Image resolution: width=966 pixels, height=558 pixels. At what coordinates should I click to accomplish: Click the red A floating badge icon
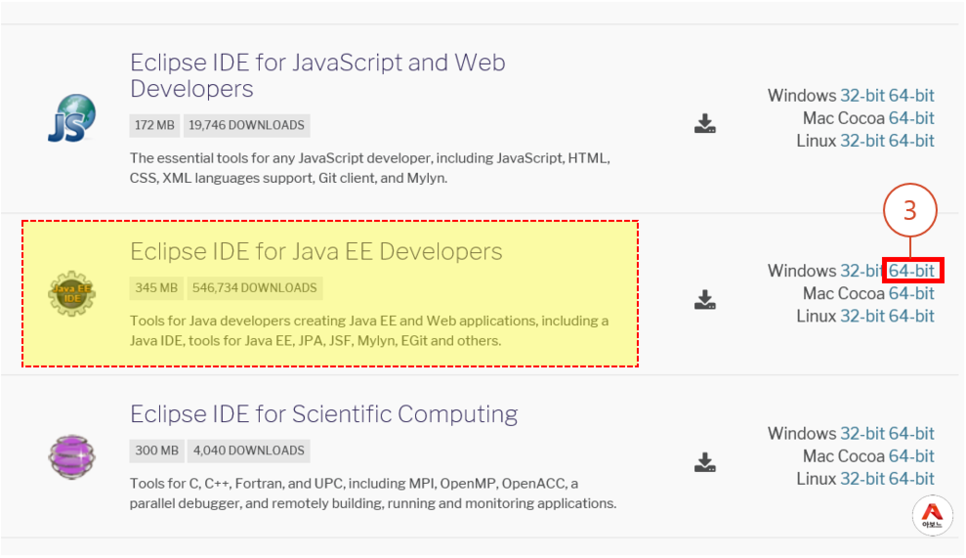tap(932, 516)
